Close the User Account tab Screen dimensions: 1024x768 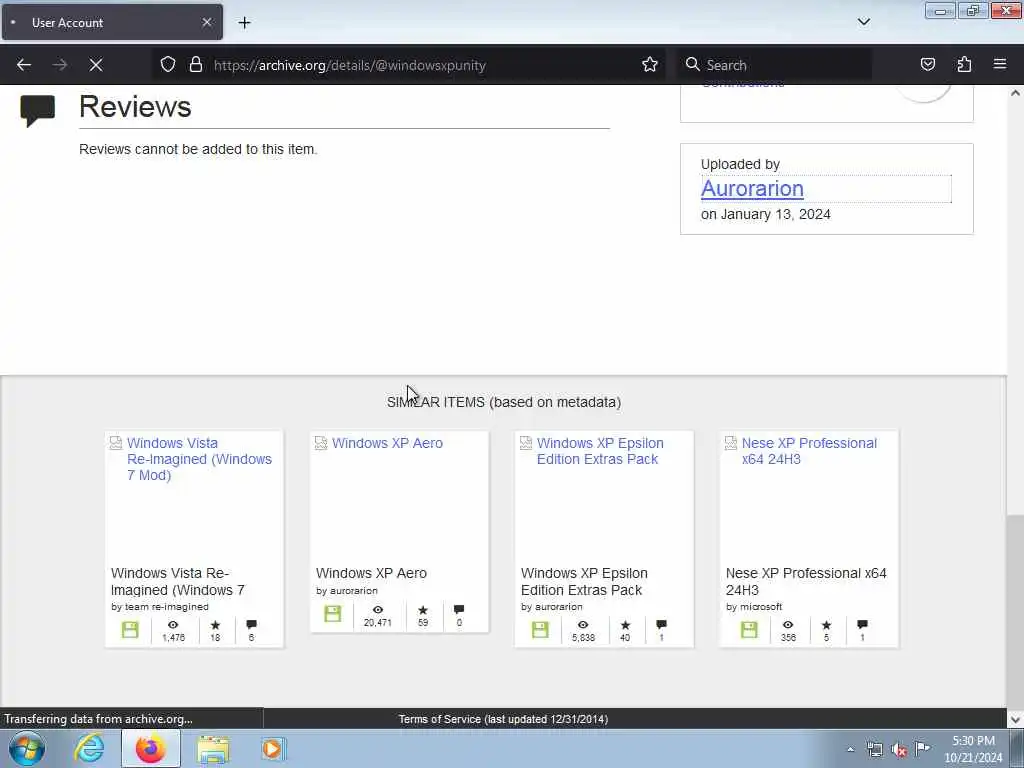(x=206, y=22)
